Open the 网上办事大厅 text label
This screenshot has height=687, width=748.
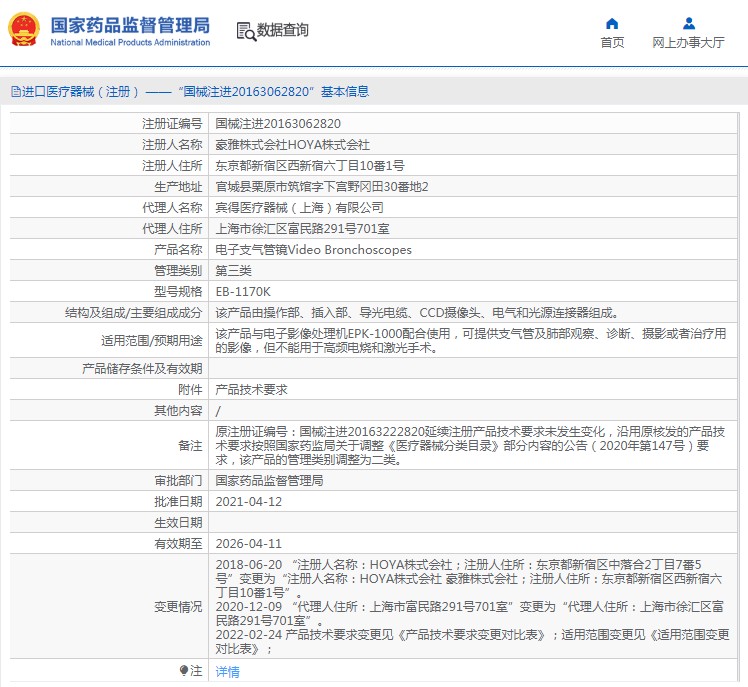(688, 42)
